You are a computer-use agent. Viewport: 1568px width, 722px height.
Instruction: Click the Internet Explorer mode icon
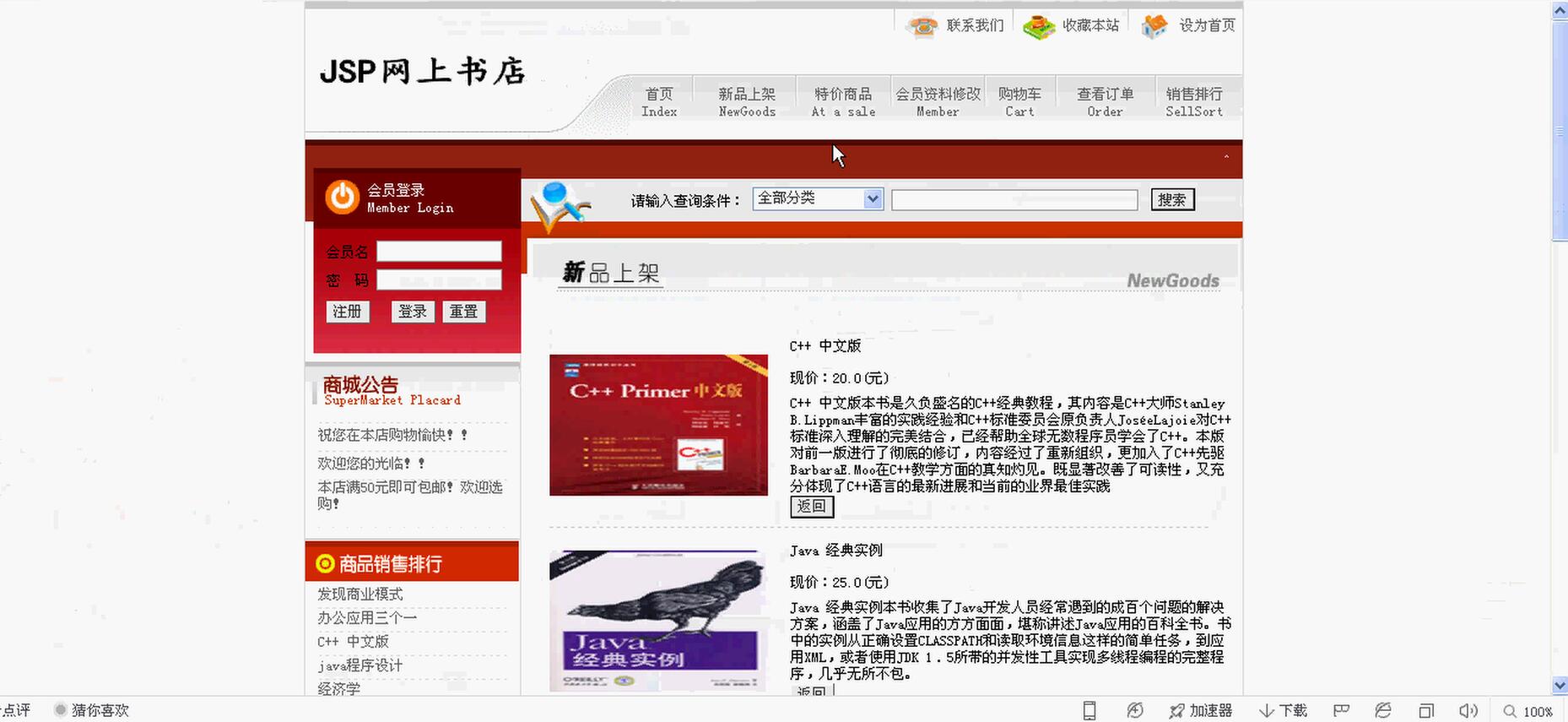coord(1382,711)
